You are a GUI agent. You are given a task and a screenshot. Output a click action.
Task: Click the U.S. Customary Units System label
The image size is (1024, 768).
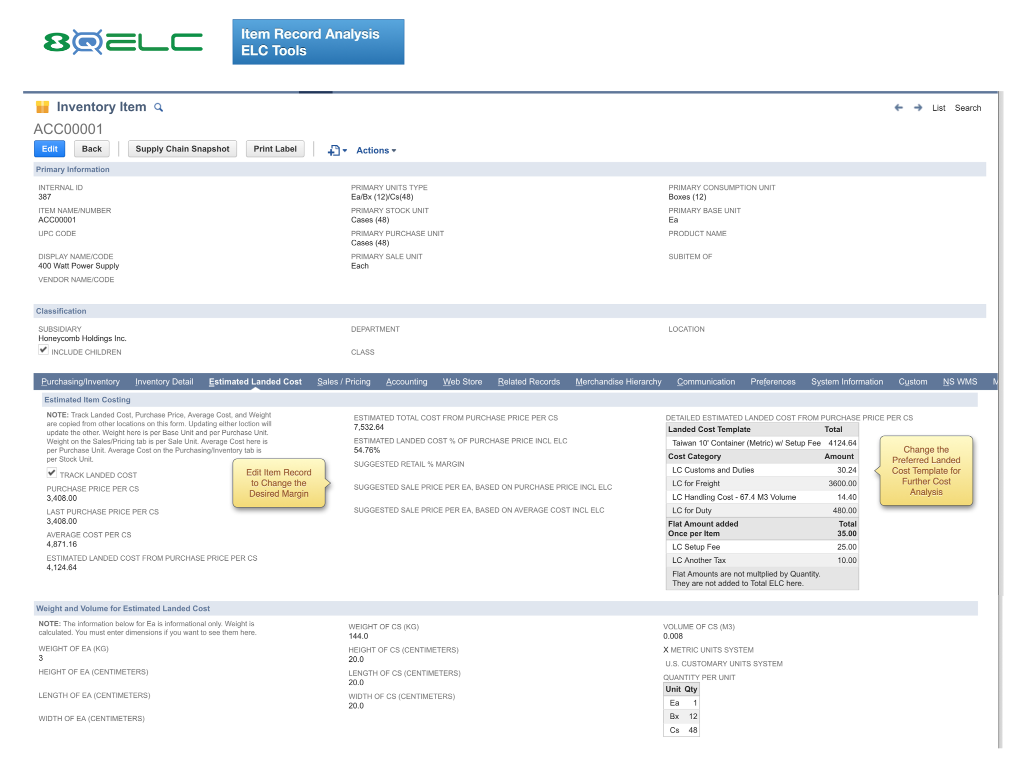click(x=724, y=664)
